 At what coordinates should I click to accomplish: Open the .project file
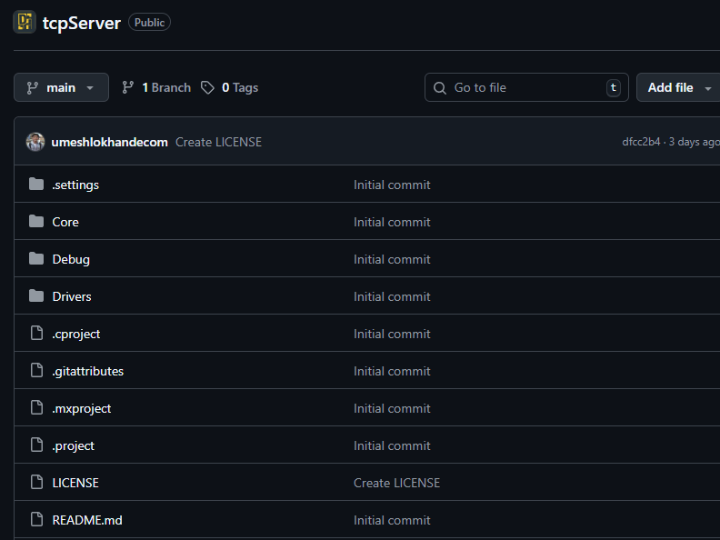click(73, 446)
